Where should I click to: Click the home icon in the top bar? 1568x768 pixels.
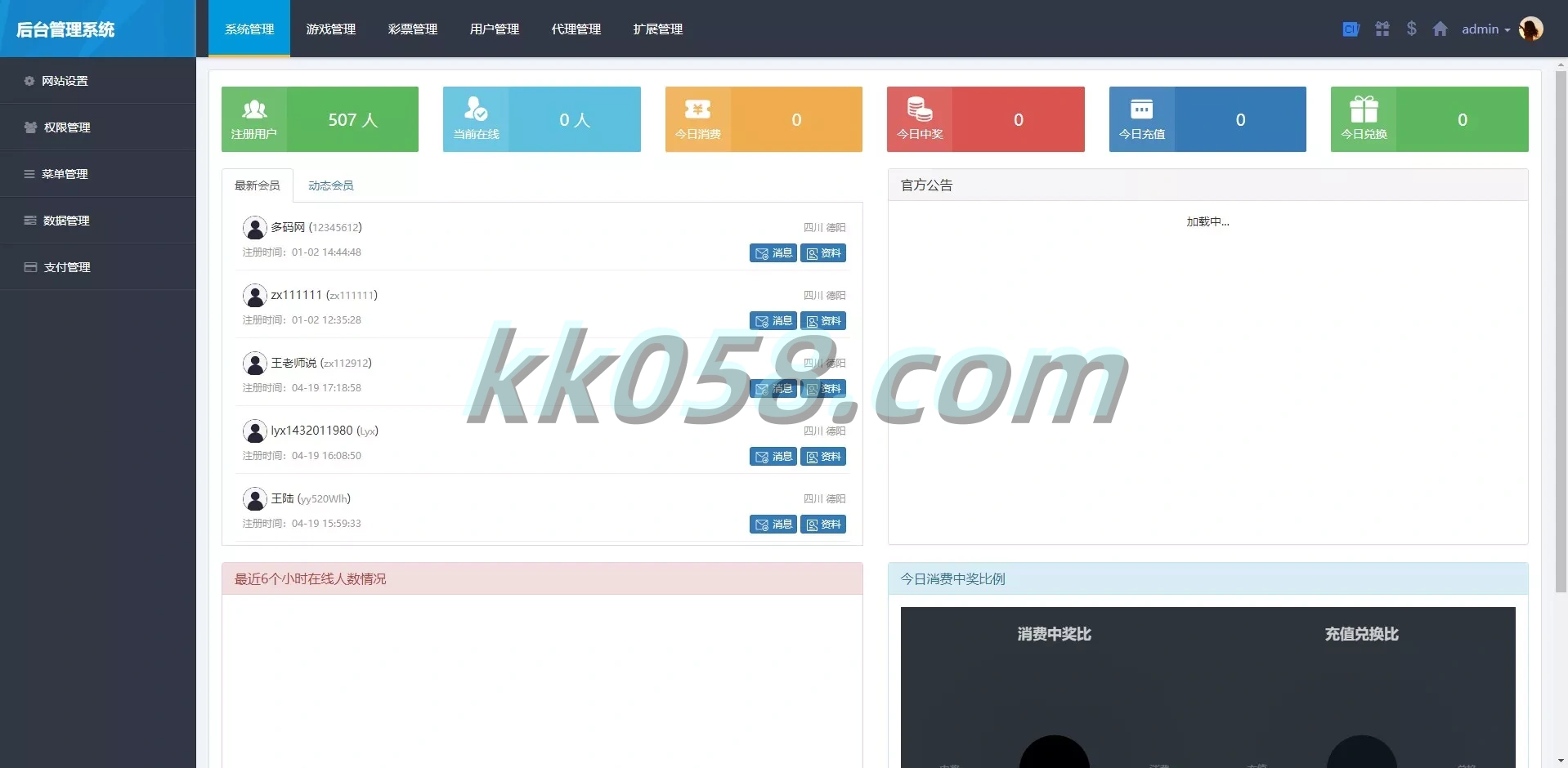click(1440, 29)
